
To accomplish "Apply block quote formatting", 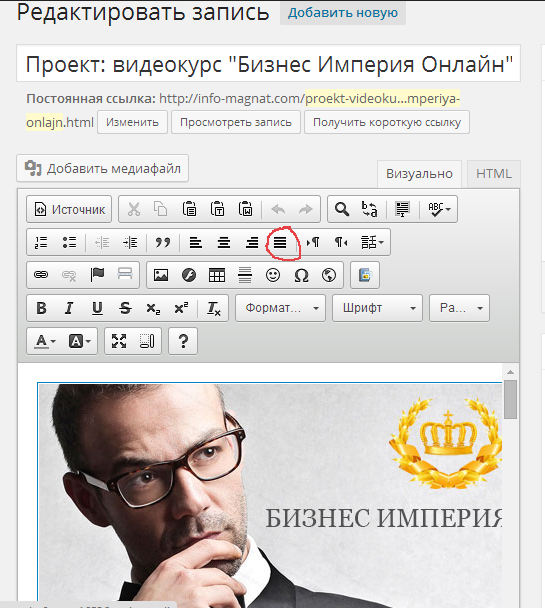I will coord(163,242).
